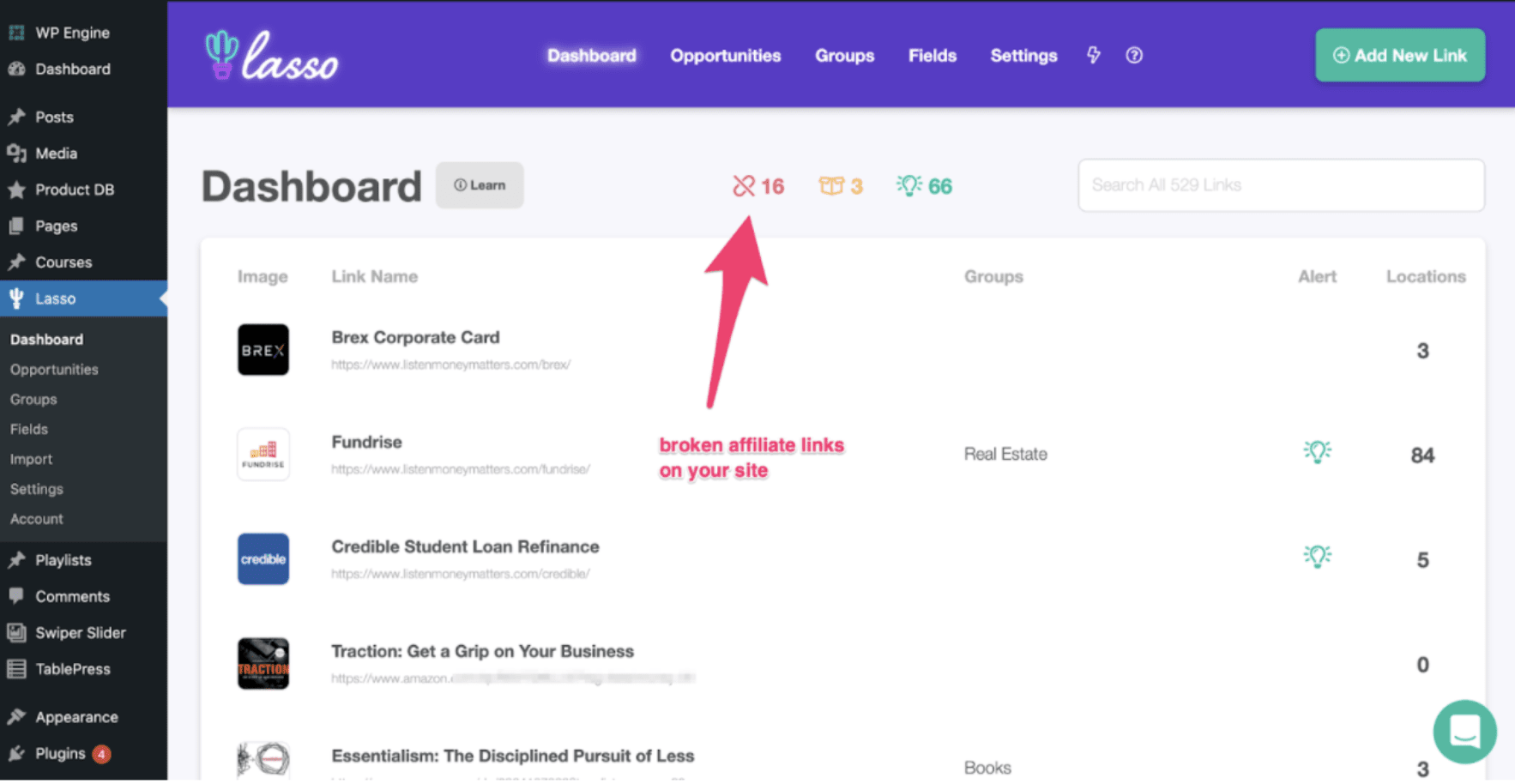Click the broken links count icon
The image size is (1515, 784).
[x=744, y=186]
